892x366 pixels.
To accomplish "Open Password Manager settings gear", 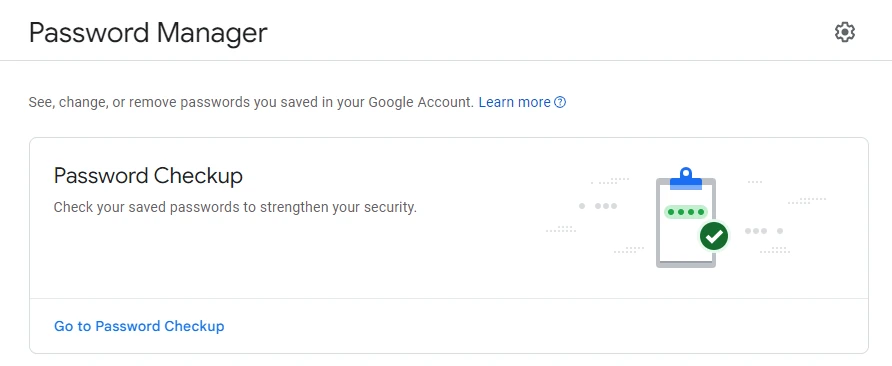I will [x=845, y=32].
